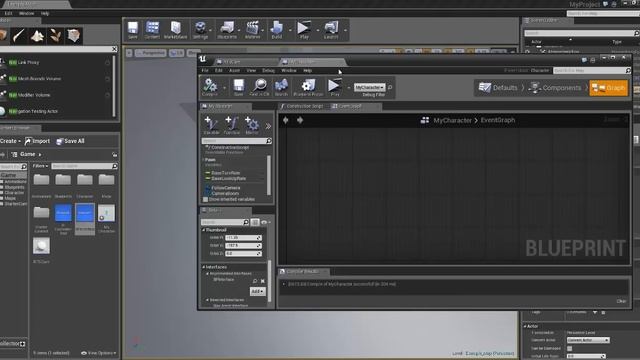Viewport: 640px width, 360px height.
Task: Click Save icon in blueprint editor toolbar
Action: pos(238,87)
